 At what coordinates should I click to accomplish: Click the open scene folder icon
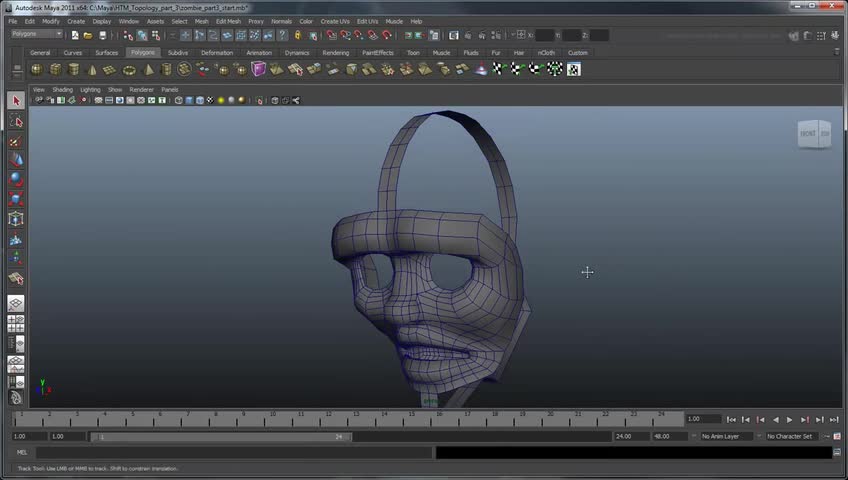[x=88, y=35]
